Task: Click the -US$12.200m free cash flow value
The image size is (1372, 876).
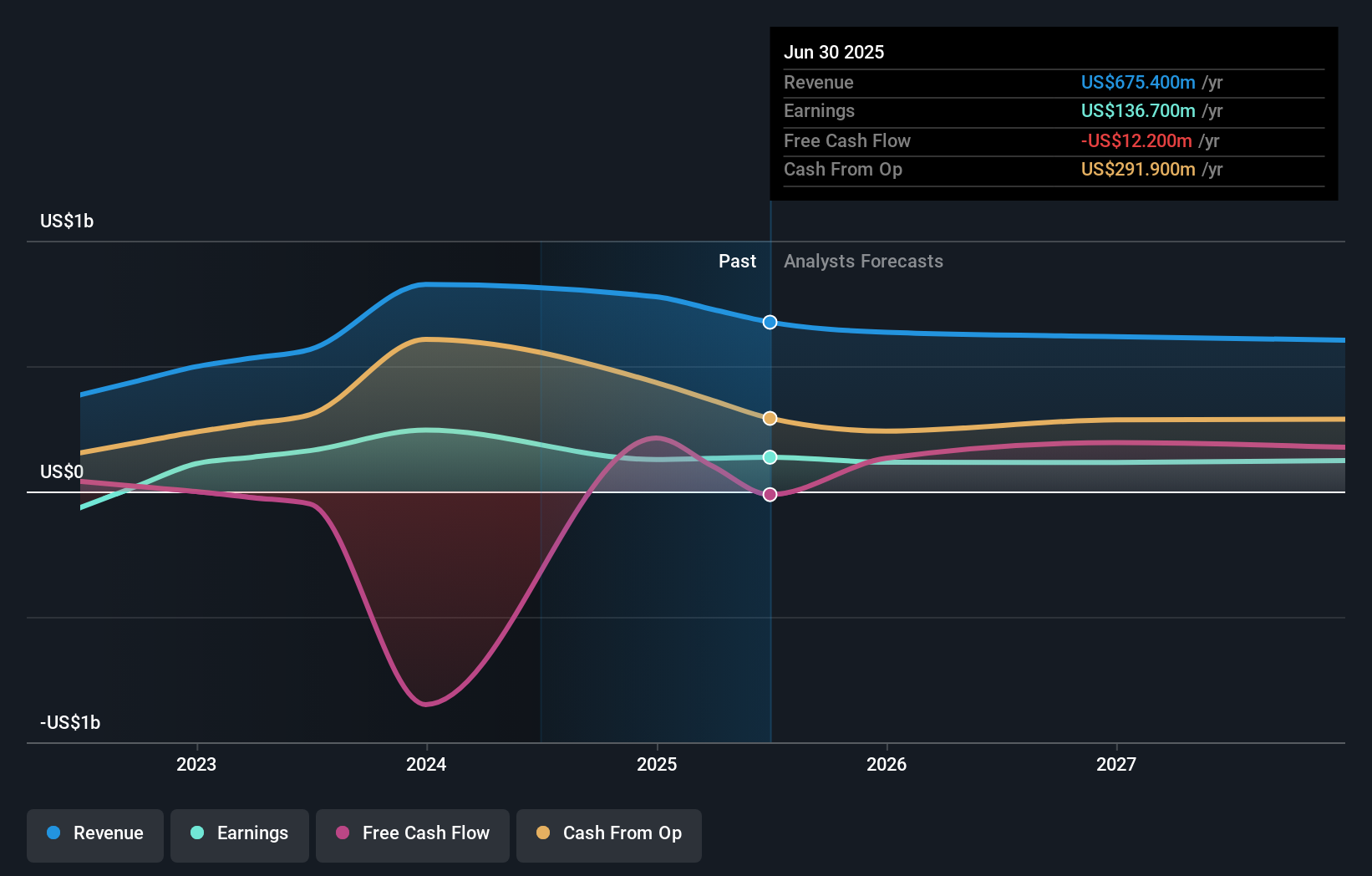Action: point(1136,140)
